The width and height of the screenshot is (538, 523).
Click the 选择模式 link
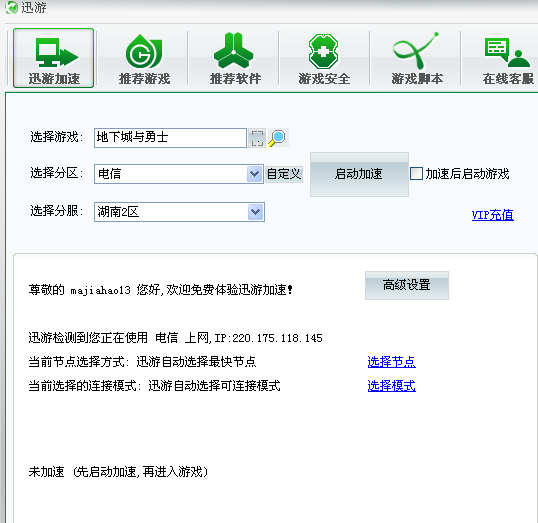pyautogui.click(x=391, y=386)
